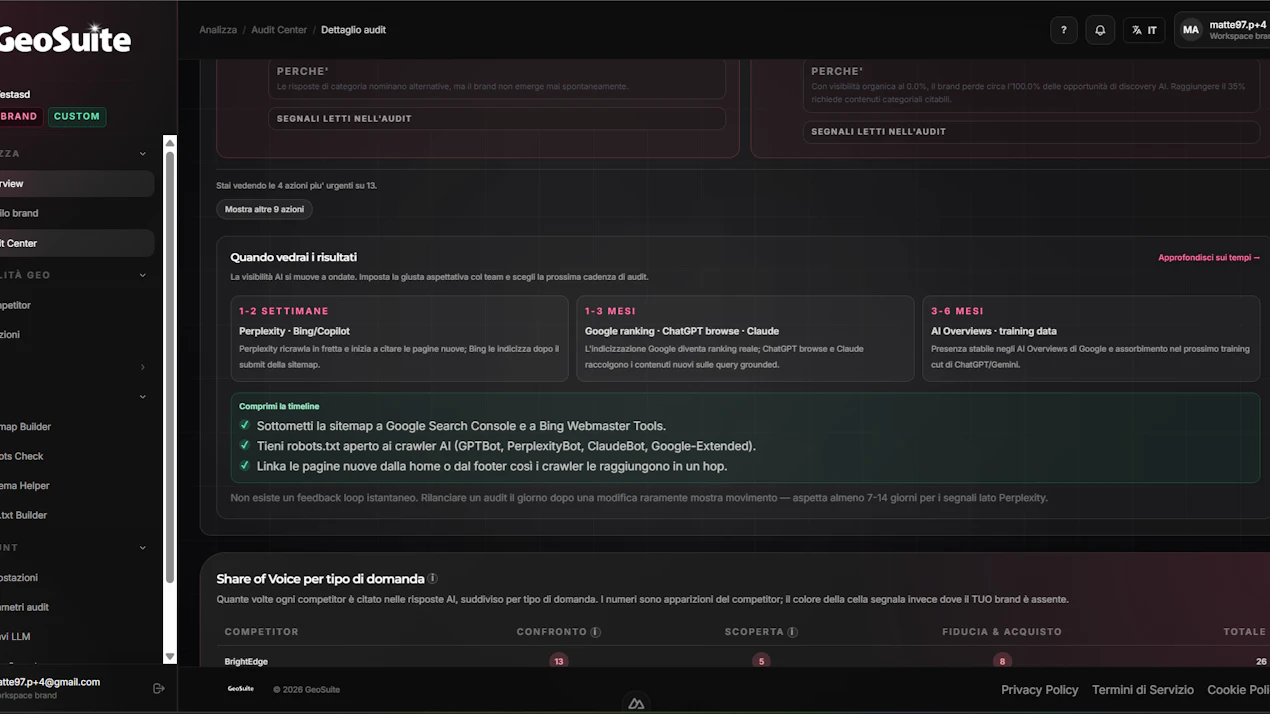
Task: Open the Nuxt devtools icon at bottom
Action: click(x=636, y=703)
